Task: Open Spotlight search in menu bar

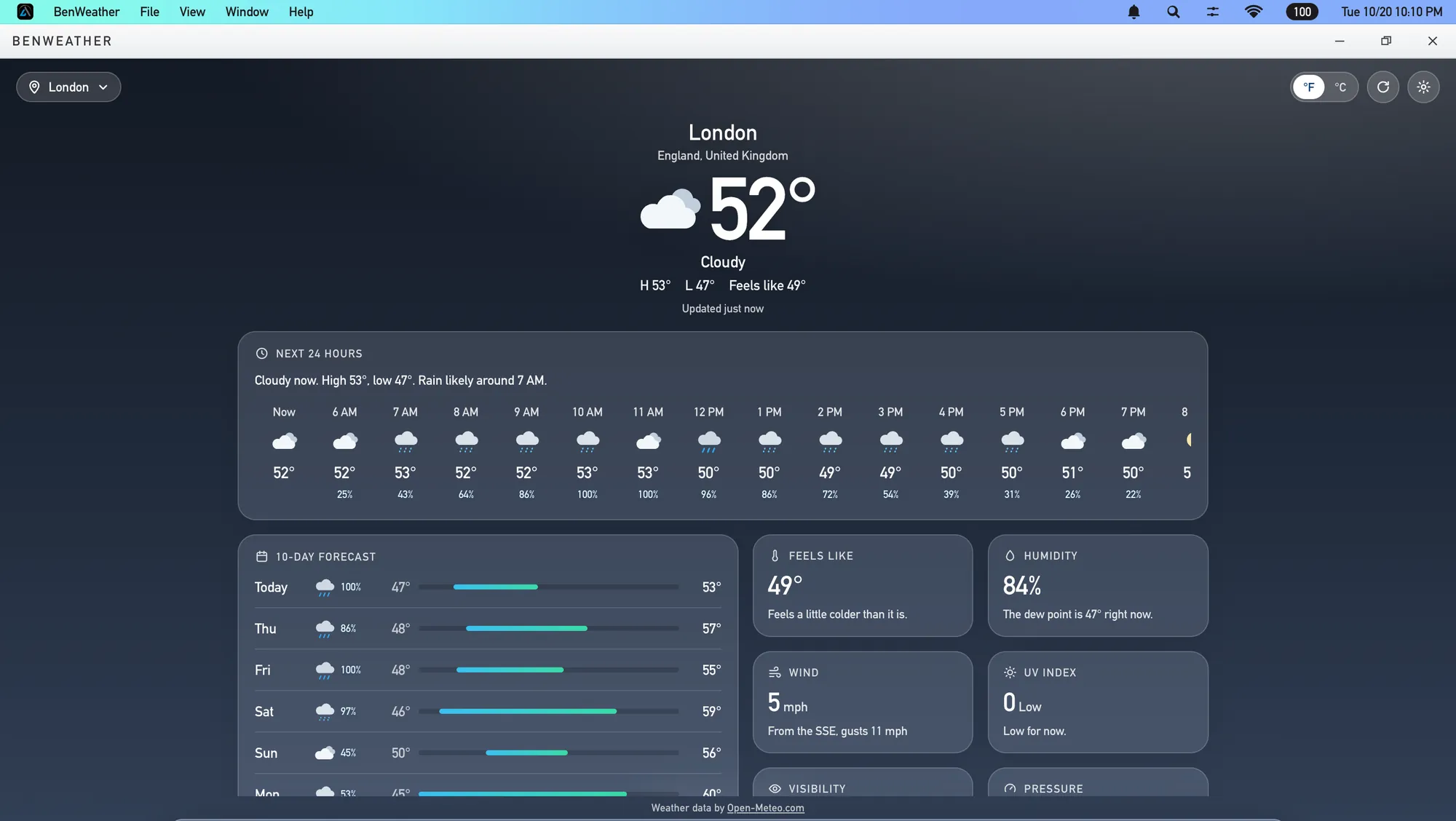Action: (1173, 12)
